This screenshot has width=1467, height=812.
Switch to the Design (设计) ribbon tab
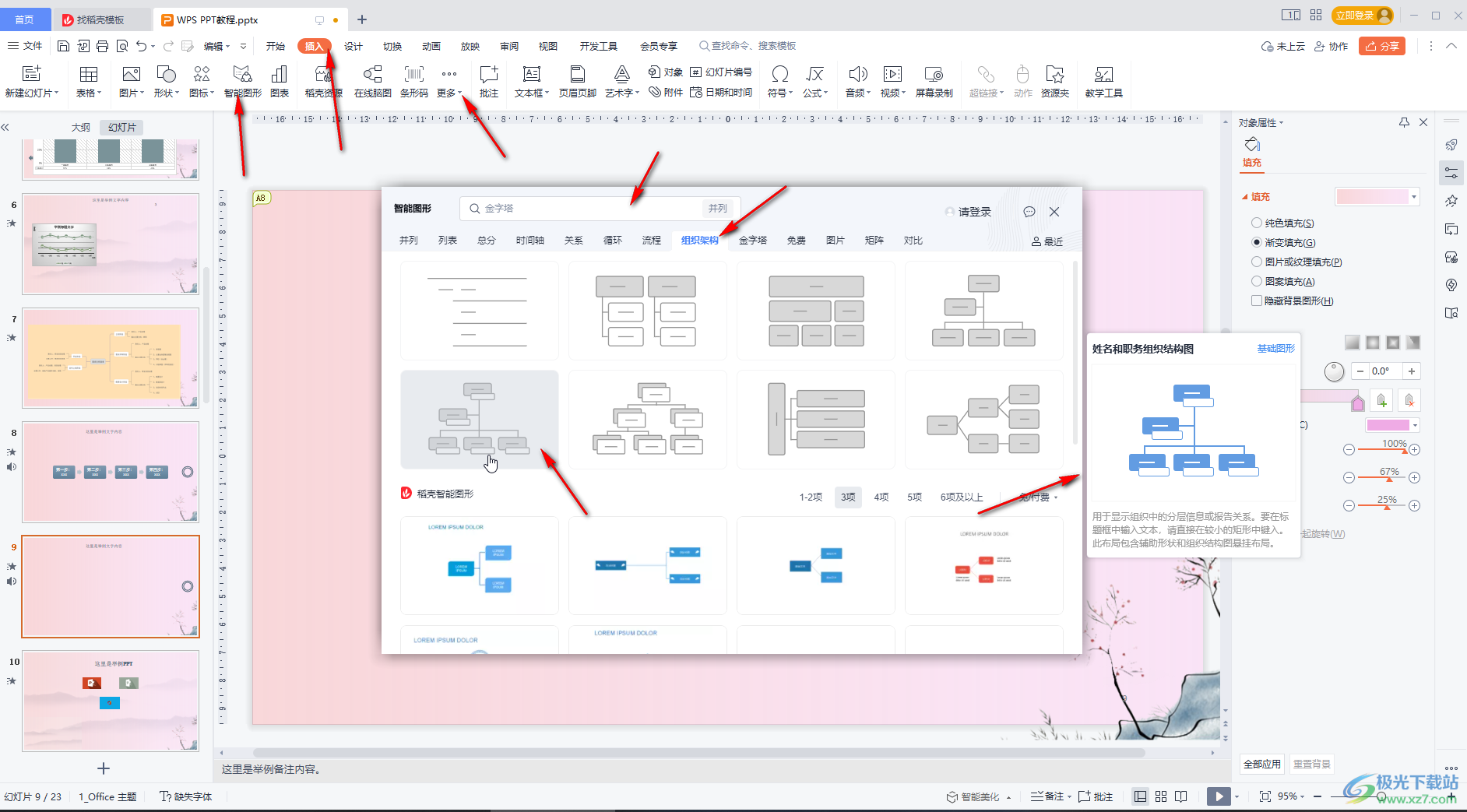click(354, 46)
